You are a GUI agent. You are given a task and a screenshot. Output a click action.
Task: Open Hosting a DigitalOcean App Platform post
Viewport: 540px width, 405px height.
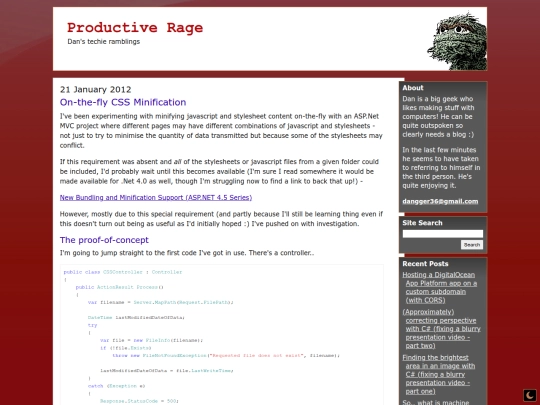(440, 288)
